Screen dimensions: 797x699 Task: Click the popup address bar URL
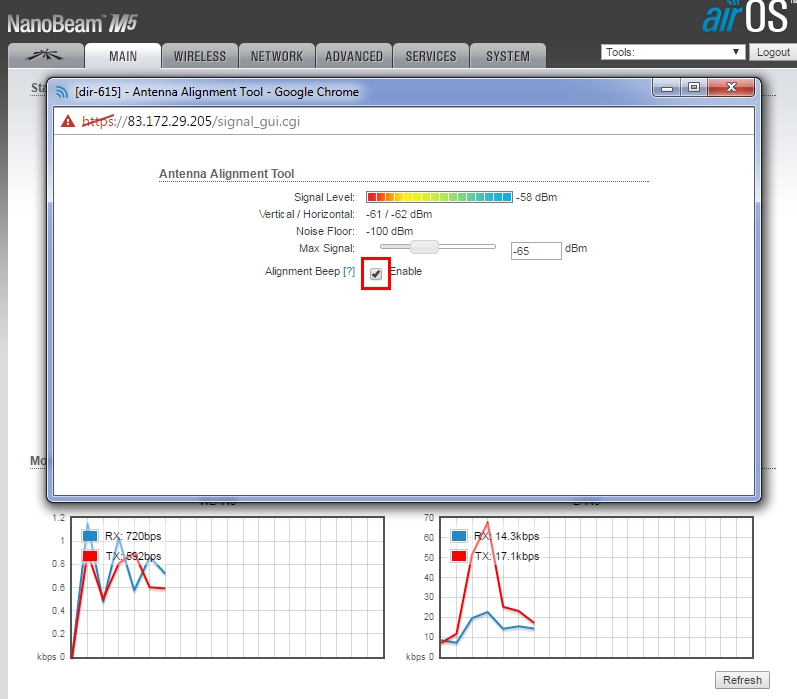click(x=191, y=121)
